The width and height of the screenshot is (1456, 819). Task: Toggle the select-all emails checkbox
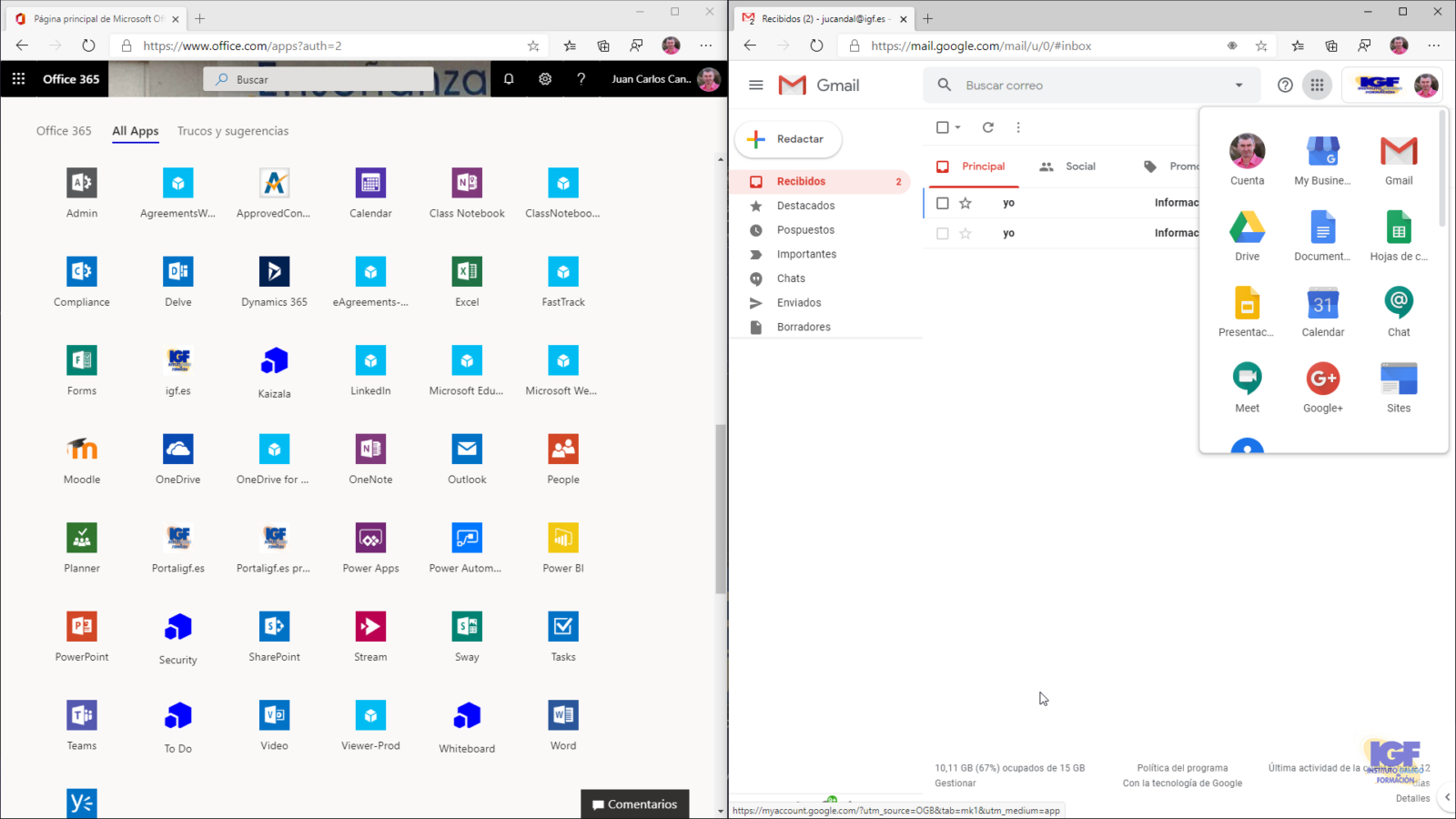pyautogui.click(x=943, y=127)
